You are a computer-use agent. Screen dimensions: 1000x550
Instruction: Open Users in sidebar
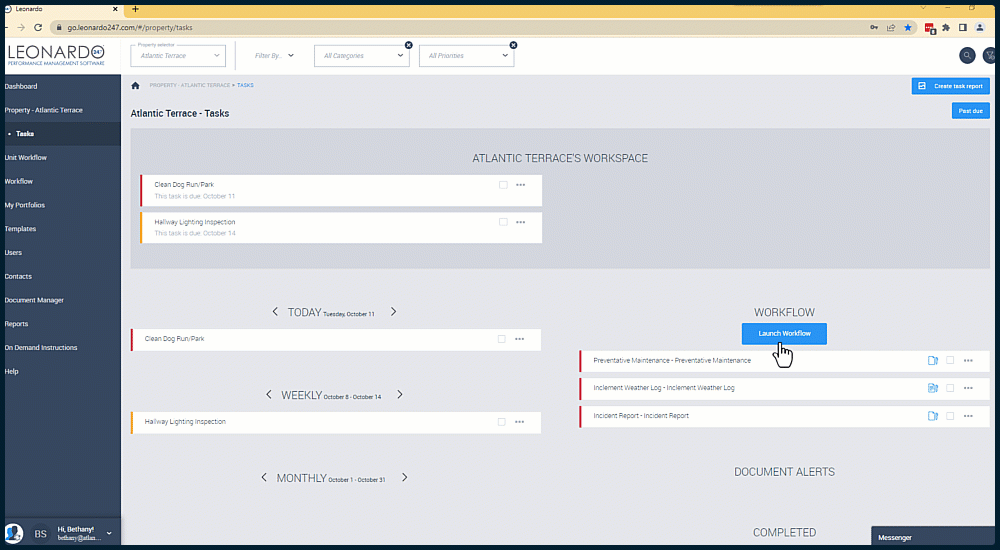click(13, 253)
